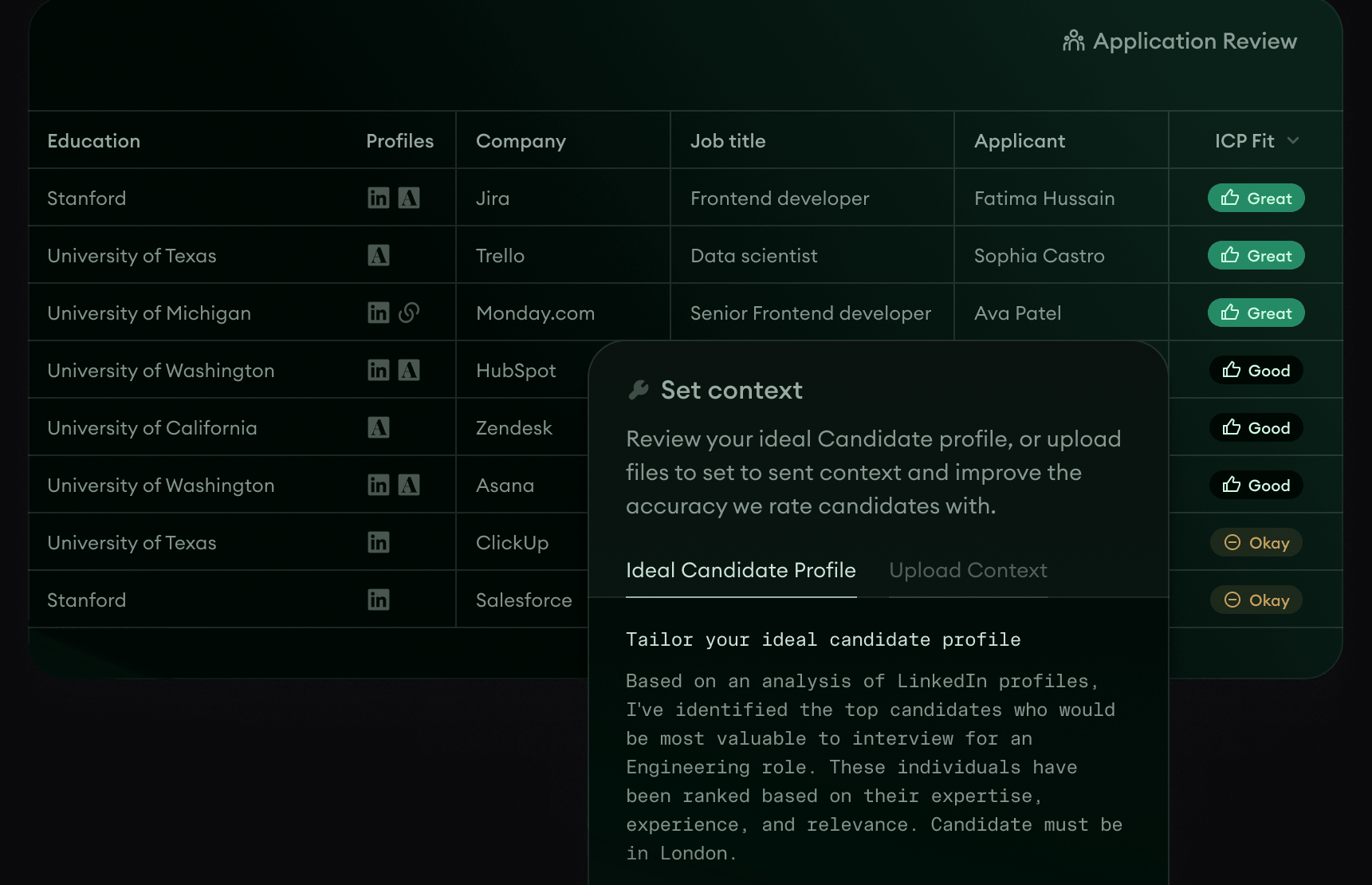Click the Education column header
The height and width of the screenshot is (885, 1372).
point(93,141)
